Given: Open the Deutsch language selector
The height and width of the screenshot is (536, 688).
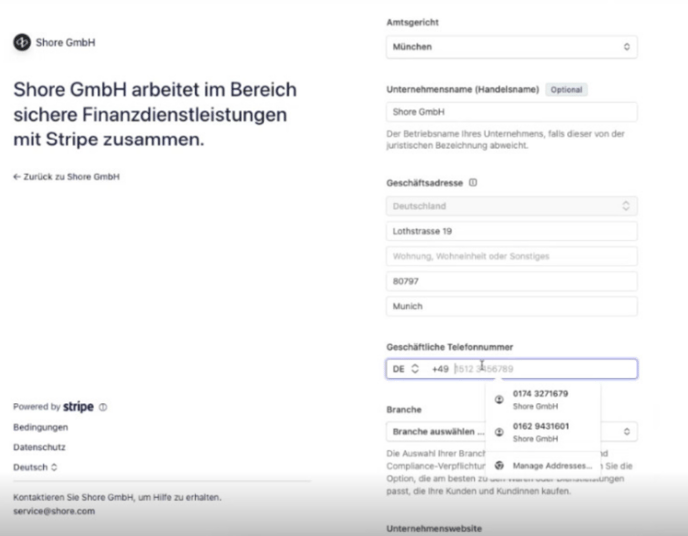Looking at the screenshot, I should (x=35, y=467).
